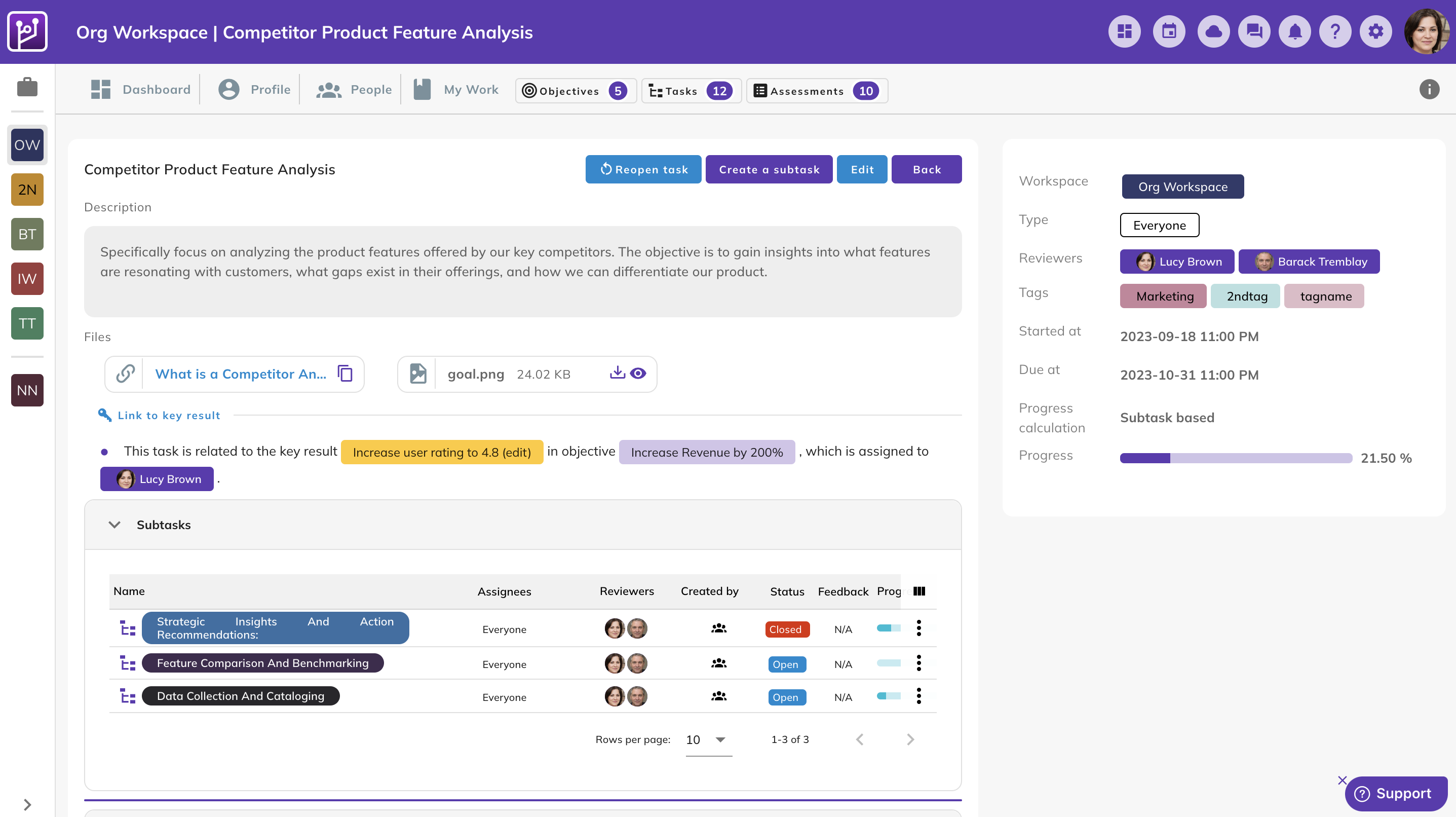
Task: Open the info icon at right
Action: [1429, 89]
